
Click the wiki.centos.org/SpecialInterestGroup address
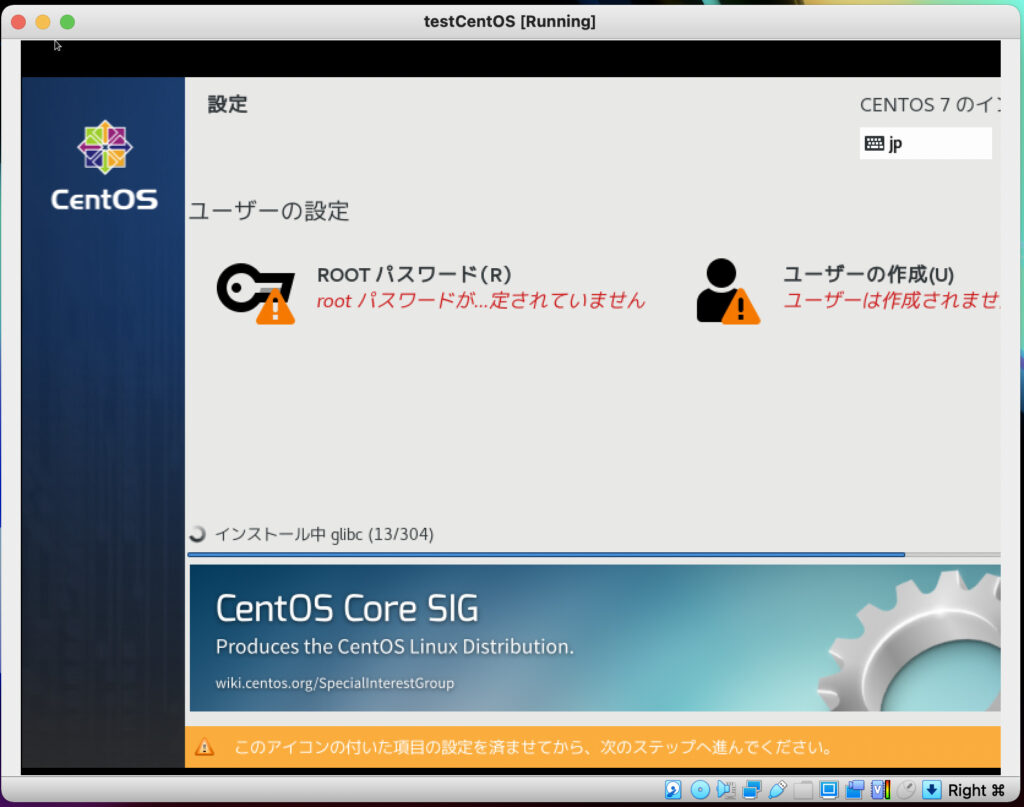pos(335,683)
